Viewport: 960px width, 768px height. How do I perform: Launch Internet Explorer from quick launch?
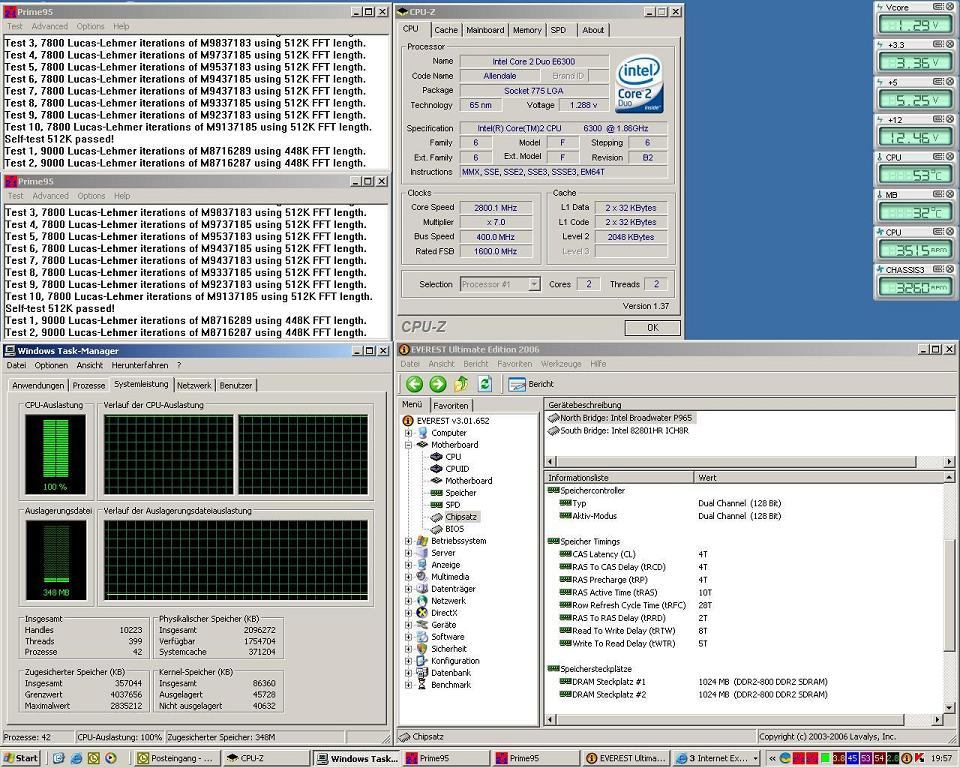pos(76,758)
